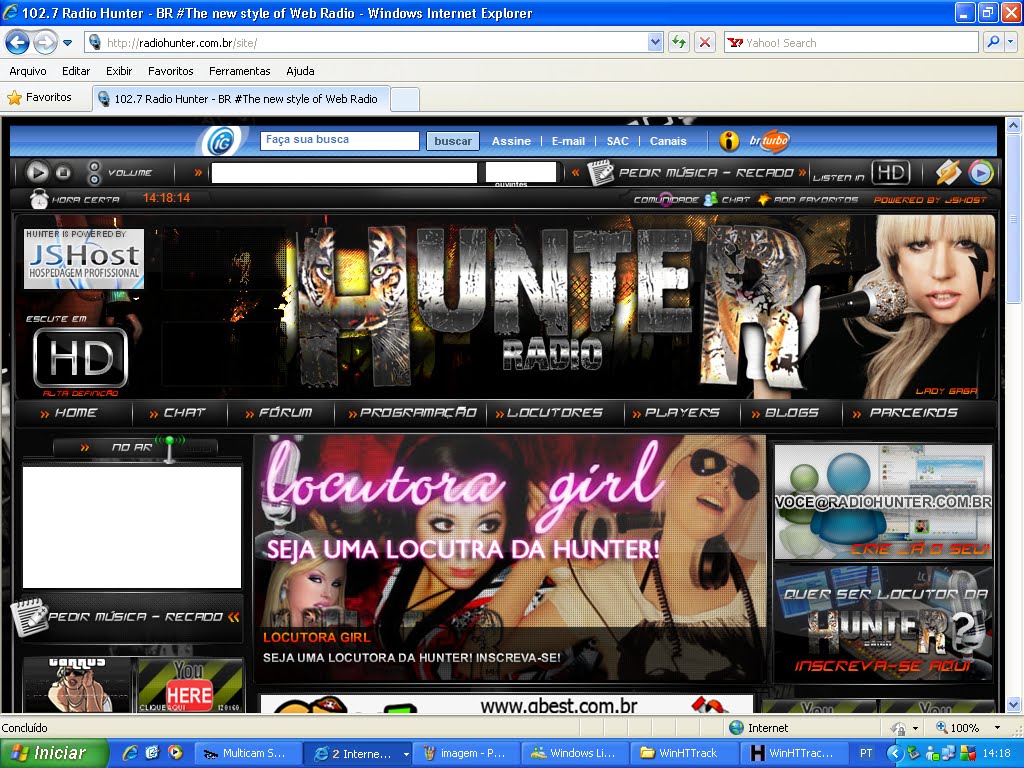Image resolution: width=1024 pixels, height=768 pixels.
Task: Click the Iniciar start button
Action: [52, 753]
